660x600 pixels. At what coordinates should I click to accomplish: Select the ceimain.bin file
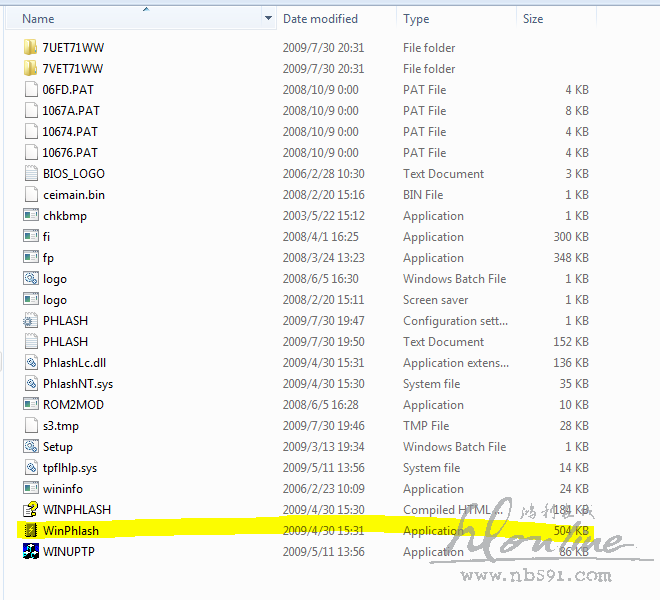(x=73, y=195)
